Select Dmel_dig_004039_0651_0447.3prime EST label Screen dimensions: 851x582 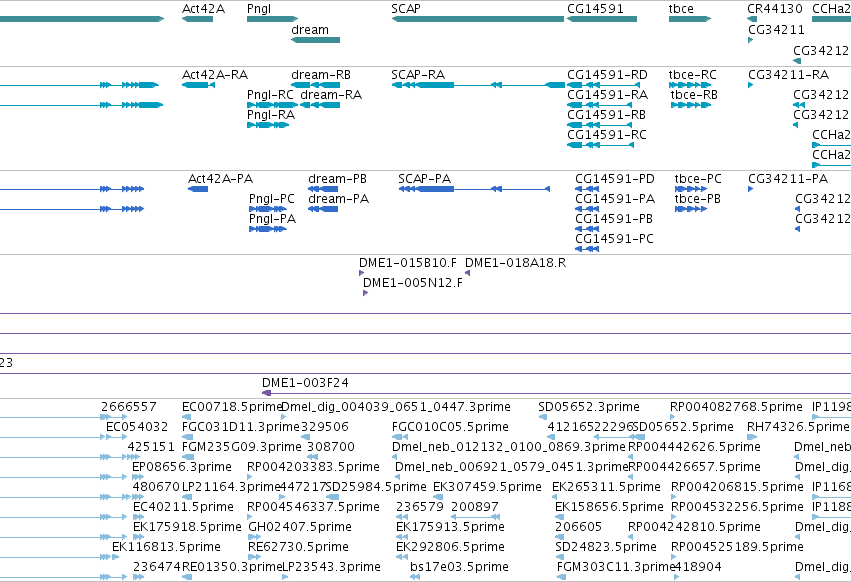pos(396,407)
